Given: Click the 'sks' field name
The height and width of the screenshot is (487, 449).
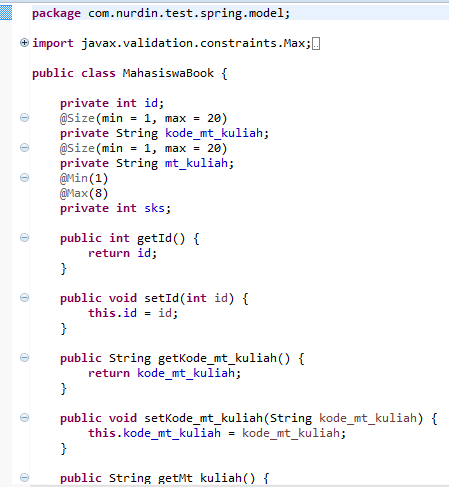Looking at the screenshot, I should pos(154,208).
